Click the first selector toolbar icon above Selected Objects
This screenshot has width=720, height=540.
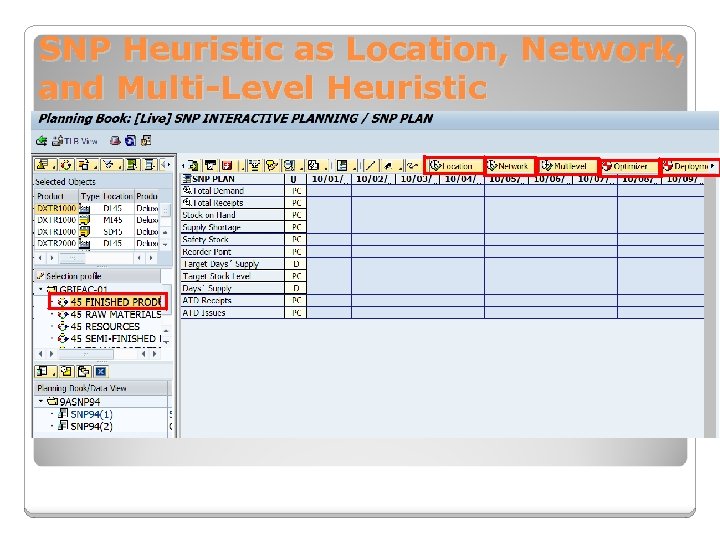46,165
